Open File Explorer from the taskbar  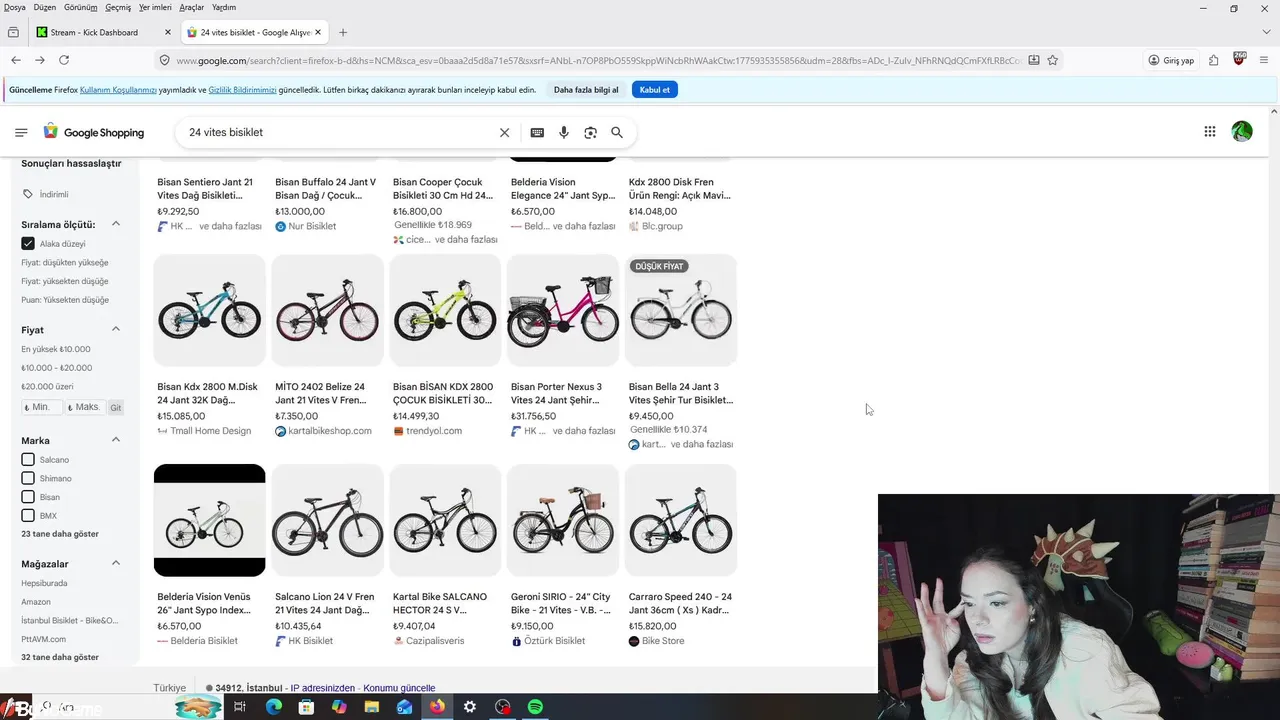click(371, 707)
